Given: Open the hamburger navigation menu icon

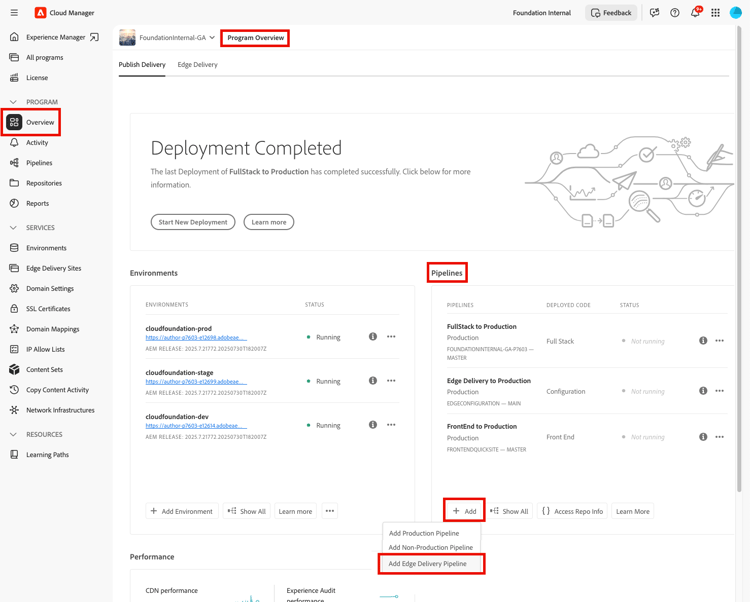Looking at the screenshot, I should 14,13.
